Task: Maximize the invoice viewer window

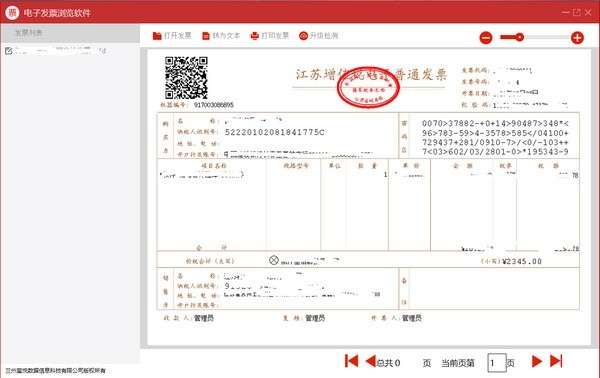Action: [577, 13]
